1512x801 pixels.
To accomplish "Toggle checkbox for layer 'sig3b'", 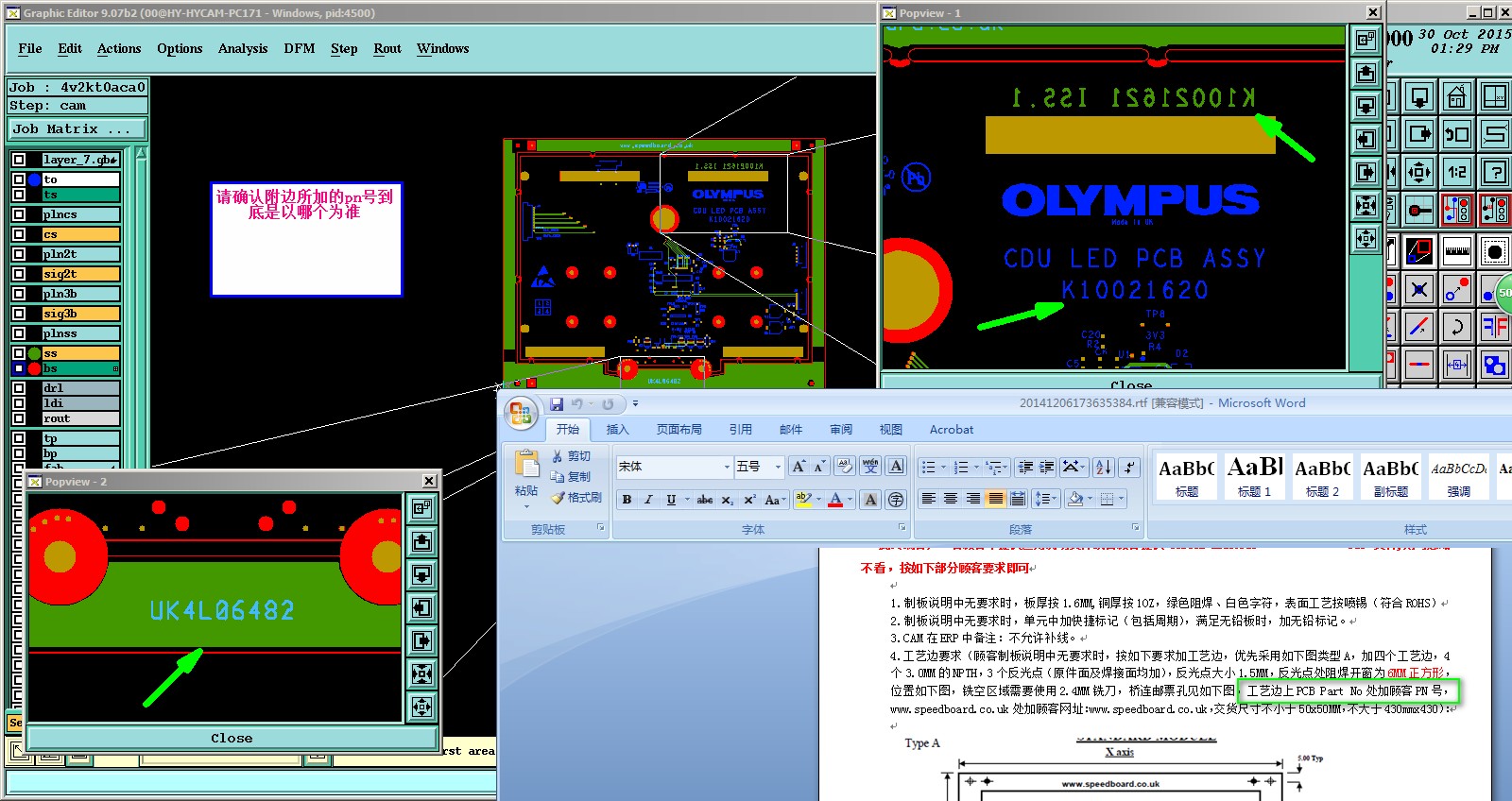I will click(x=19, y=314).
